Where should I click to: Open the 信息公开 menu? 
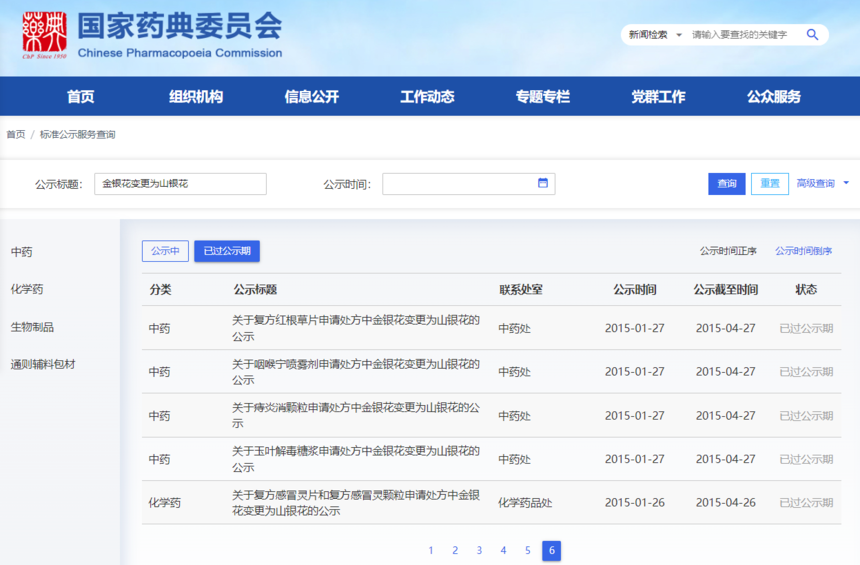(311, 97)
